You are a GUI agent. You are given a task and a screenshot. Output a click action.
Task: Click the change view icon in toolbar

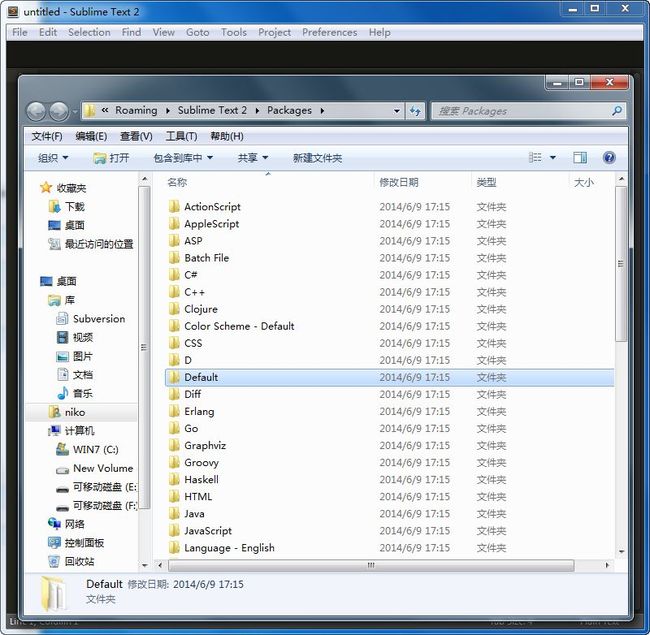[535, 158]
